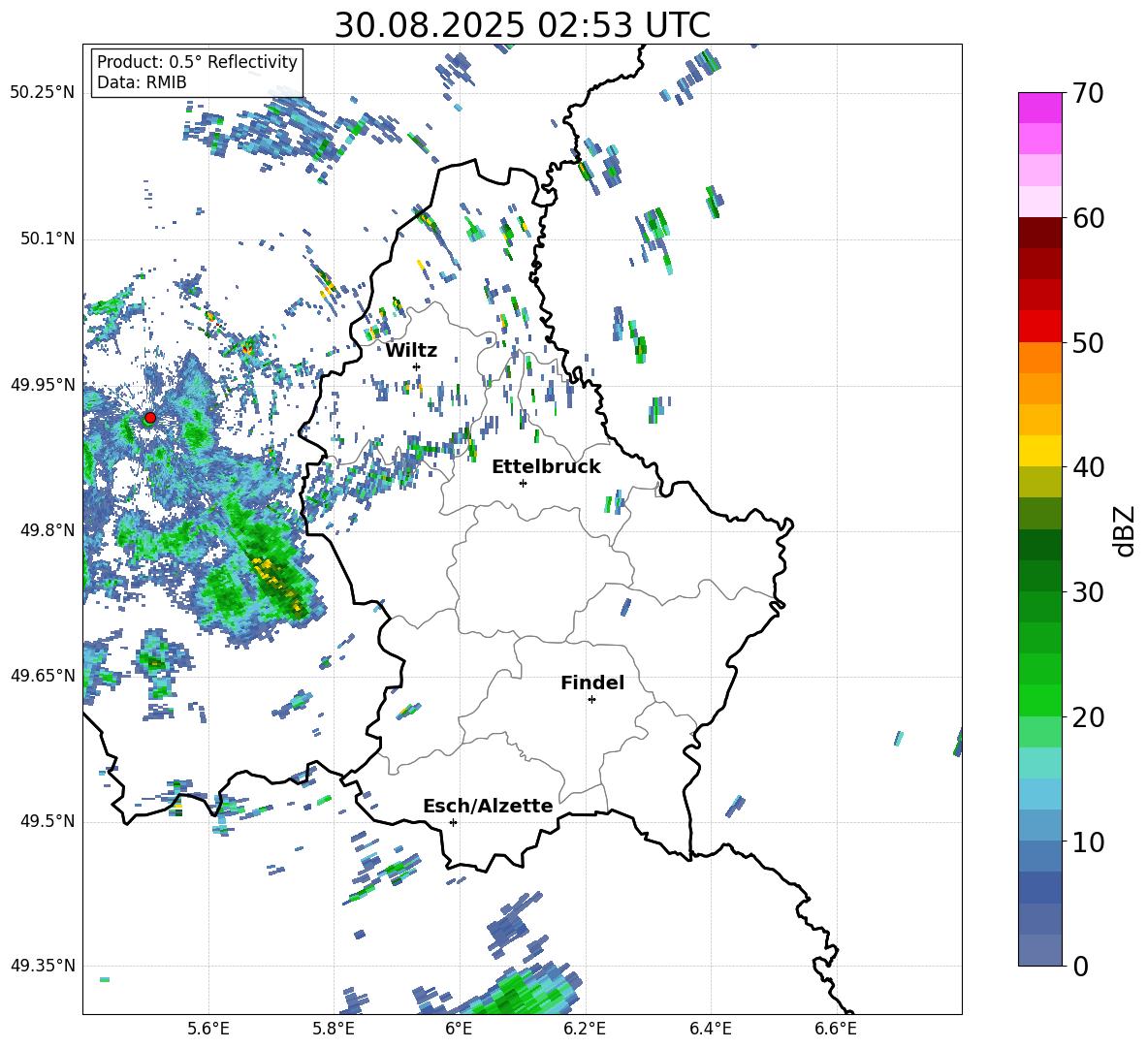Click the Wiltz station cross marker
This screenshot has width=1148, height=1048.
[x=417, y=366]
